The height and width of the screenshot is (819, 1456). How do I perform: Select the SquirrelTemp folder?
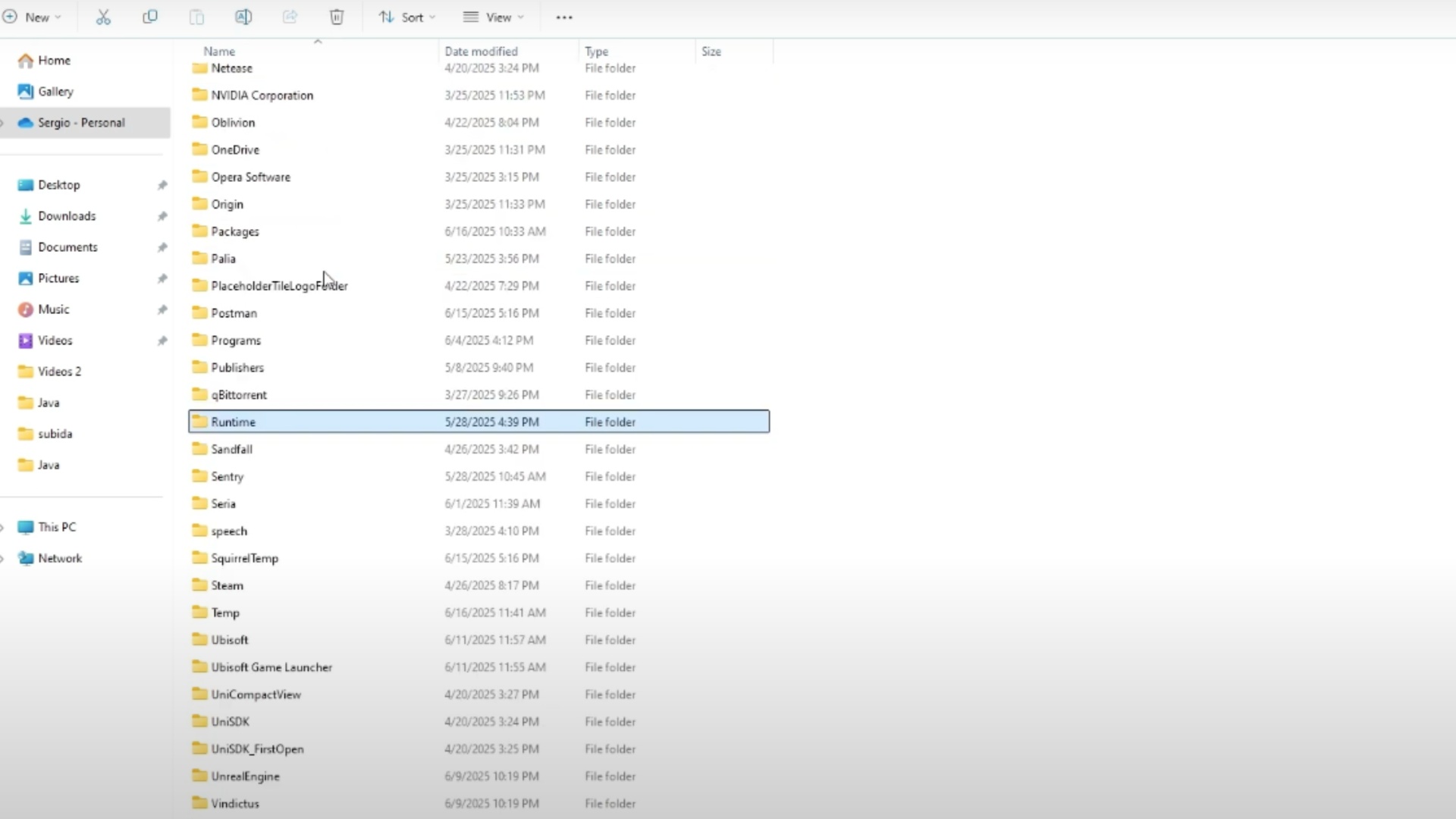pyautogui.click(x=479, y=558)
